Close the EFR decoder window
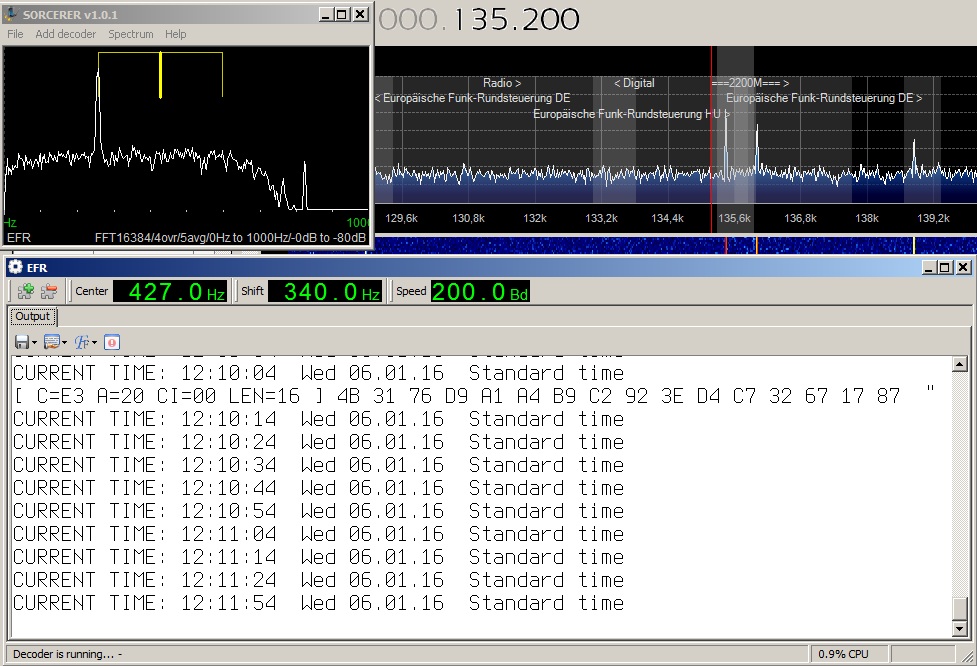Screen dimensions: 977x666 [963, 267]
